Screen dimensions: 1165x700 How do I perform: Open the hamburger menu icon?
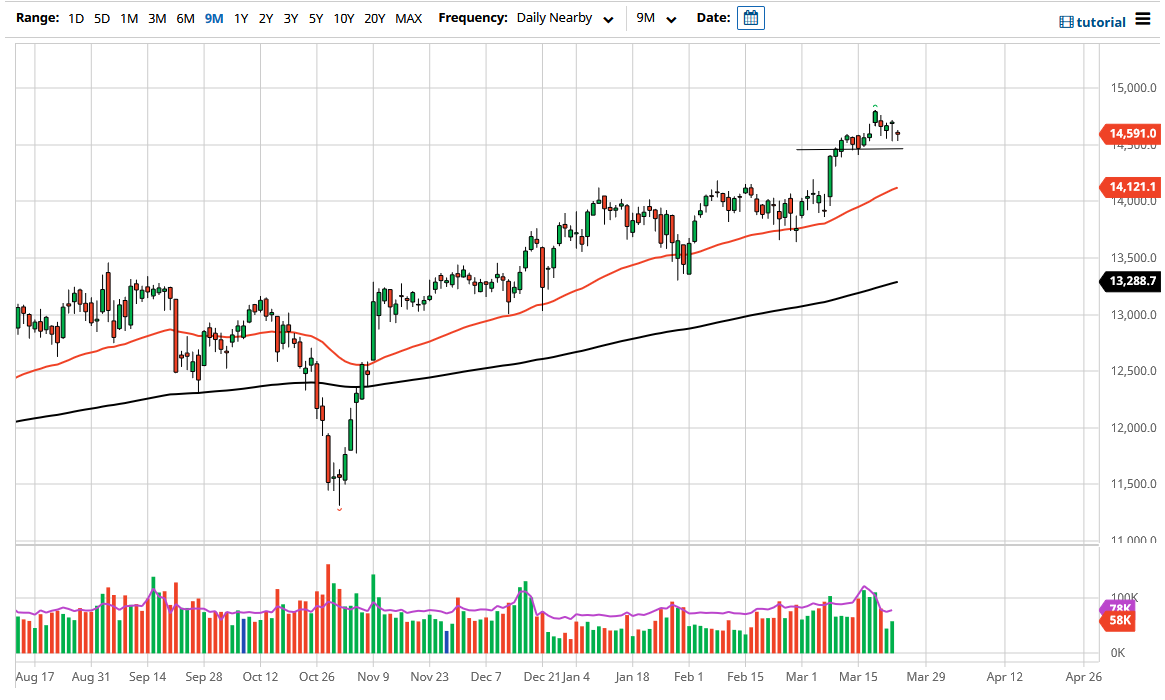pyautogui.click(x=1142, y=20)
